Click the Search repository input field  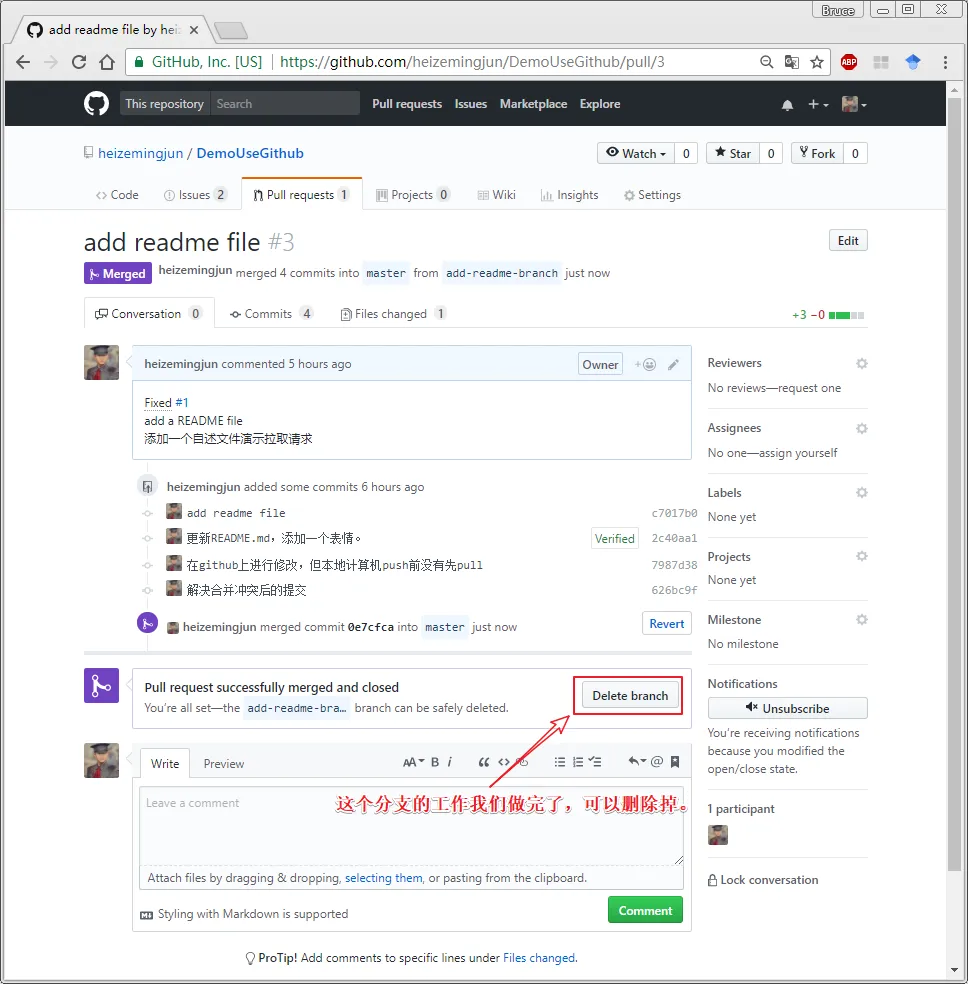click(285, 104)
